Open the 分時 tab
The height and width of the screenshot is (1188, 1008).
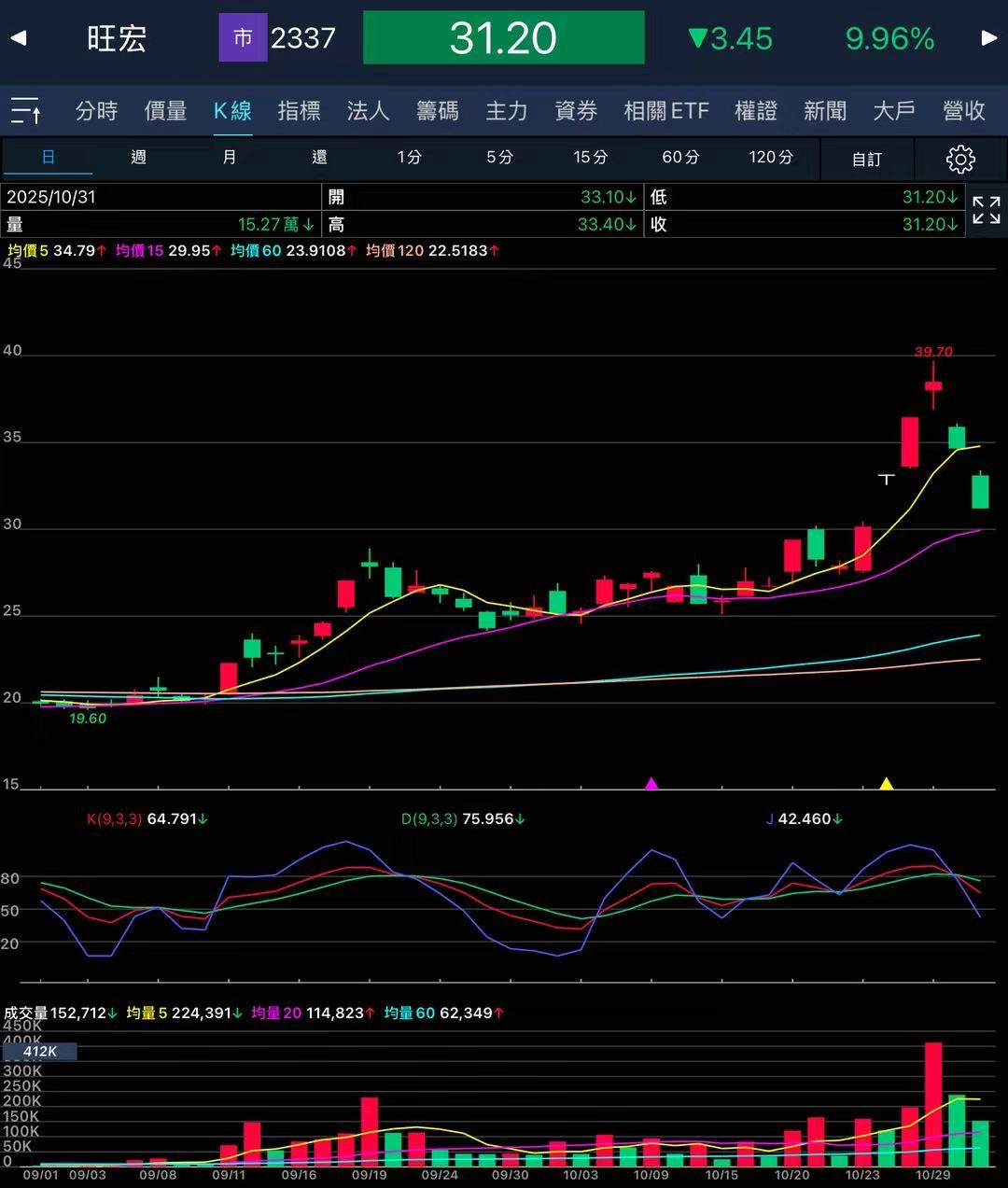tap(96, 111)
